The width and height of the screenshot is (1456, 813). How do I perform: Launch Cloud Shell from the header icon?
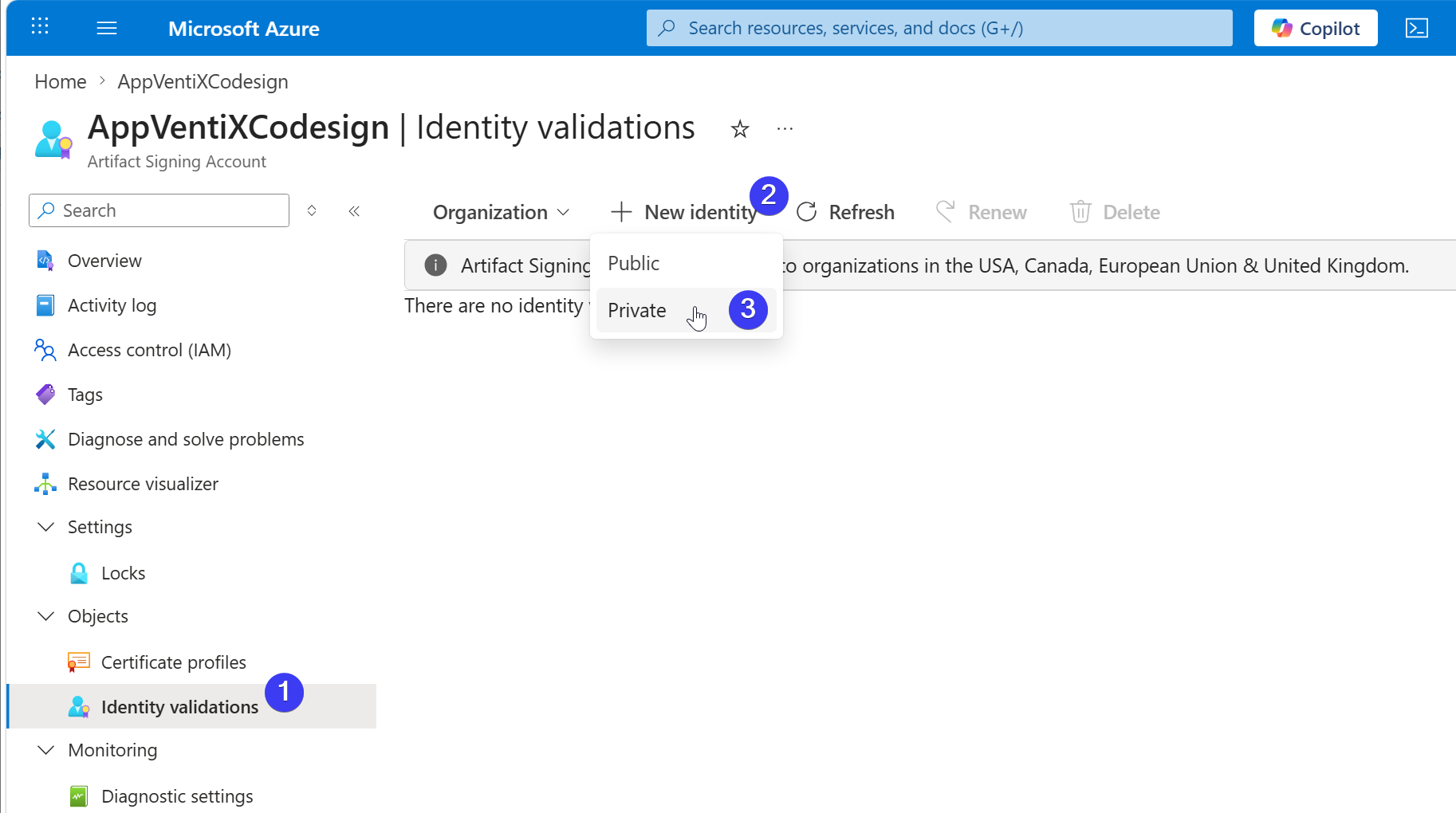(1416, 28)
